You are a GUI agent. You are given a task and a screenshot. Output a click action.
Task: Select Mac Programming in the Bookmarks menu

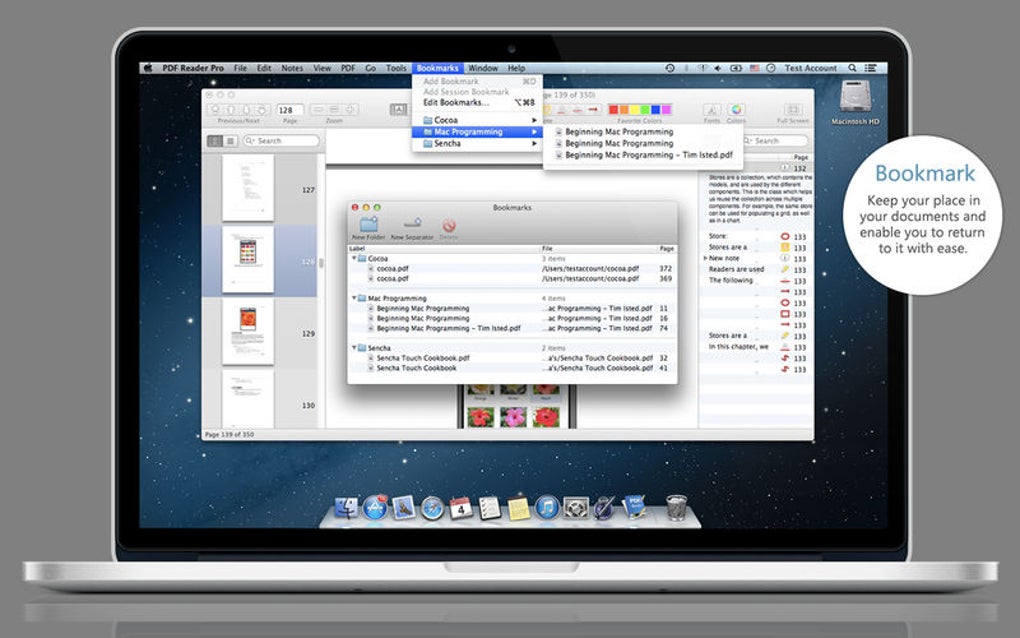tap(477, 132)
